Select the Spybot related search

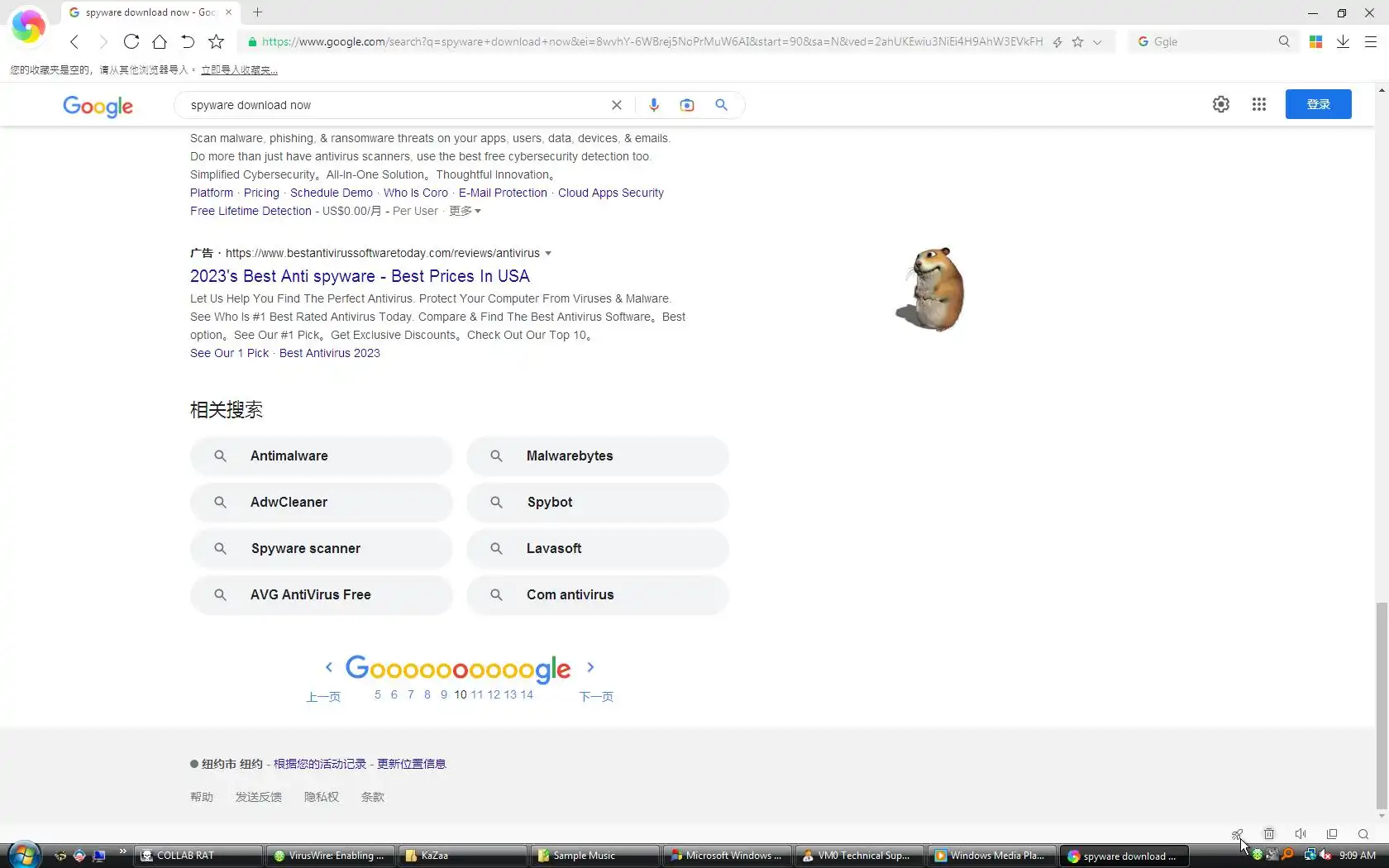(x=598, y=503)
